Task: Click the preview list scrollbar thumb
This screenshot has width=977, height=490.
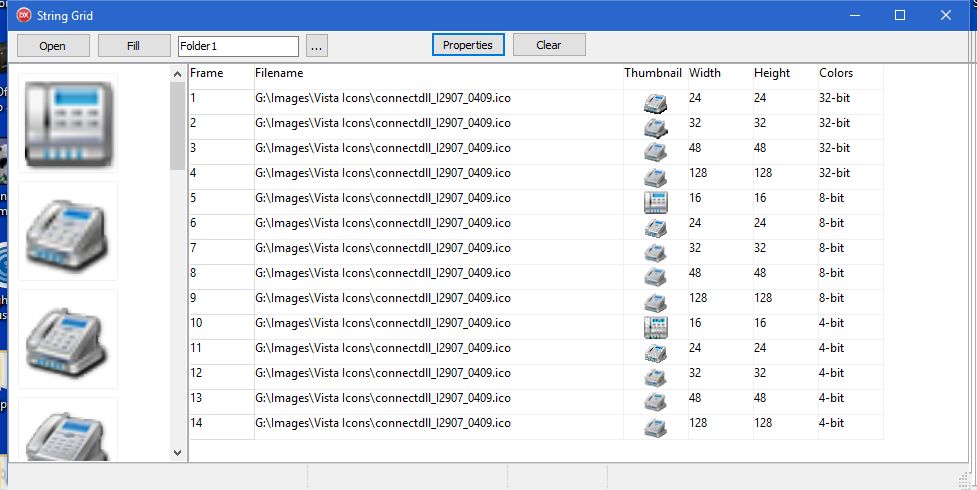Action: tap(178, 125)
